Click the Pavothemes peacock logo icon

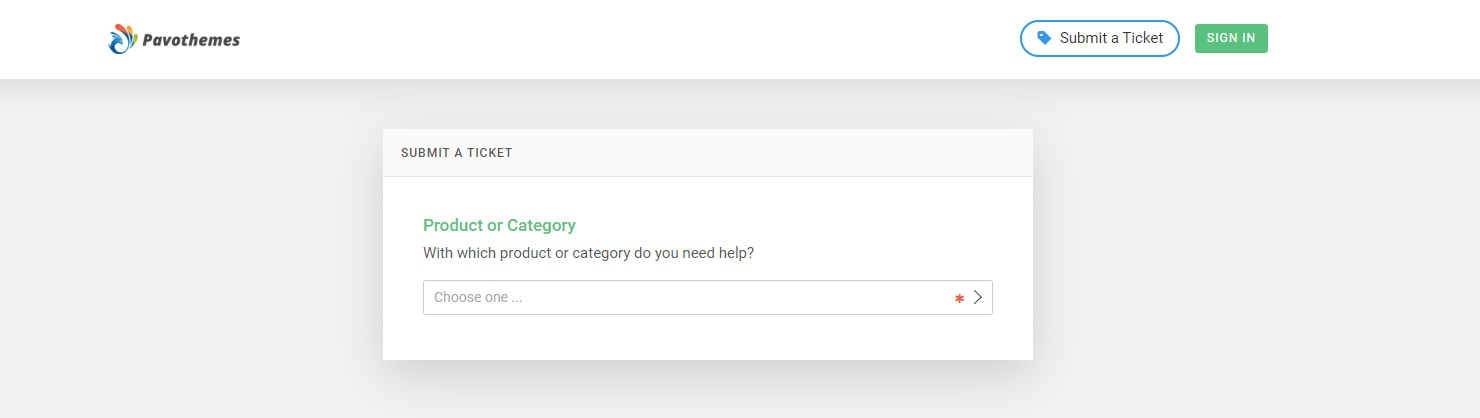click(x=122, y=39)
